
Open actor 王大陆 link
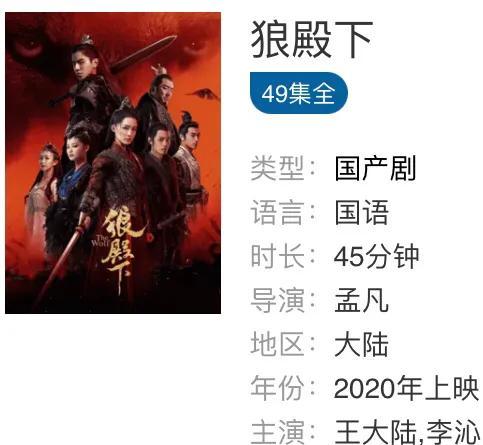tap(376, 432)
